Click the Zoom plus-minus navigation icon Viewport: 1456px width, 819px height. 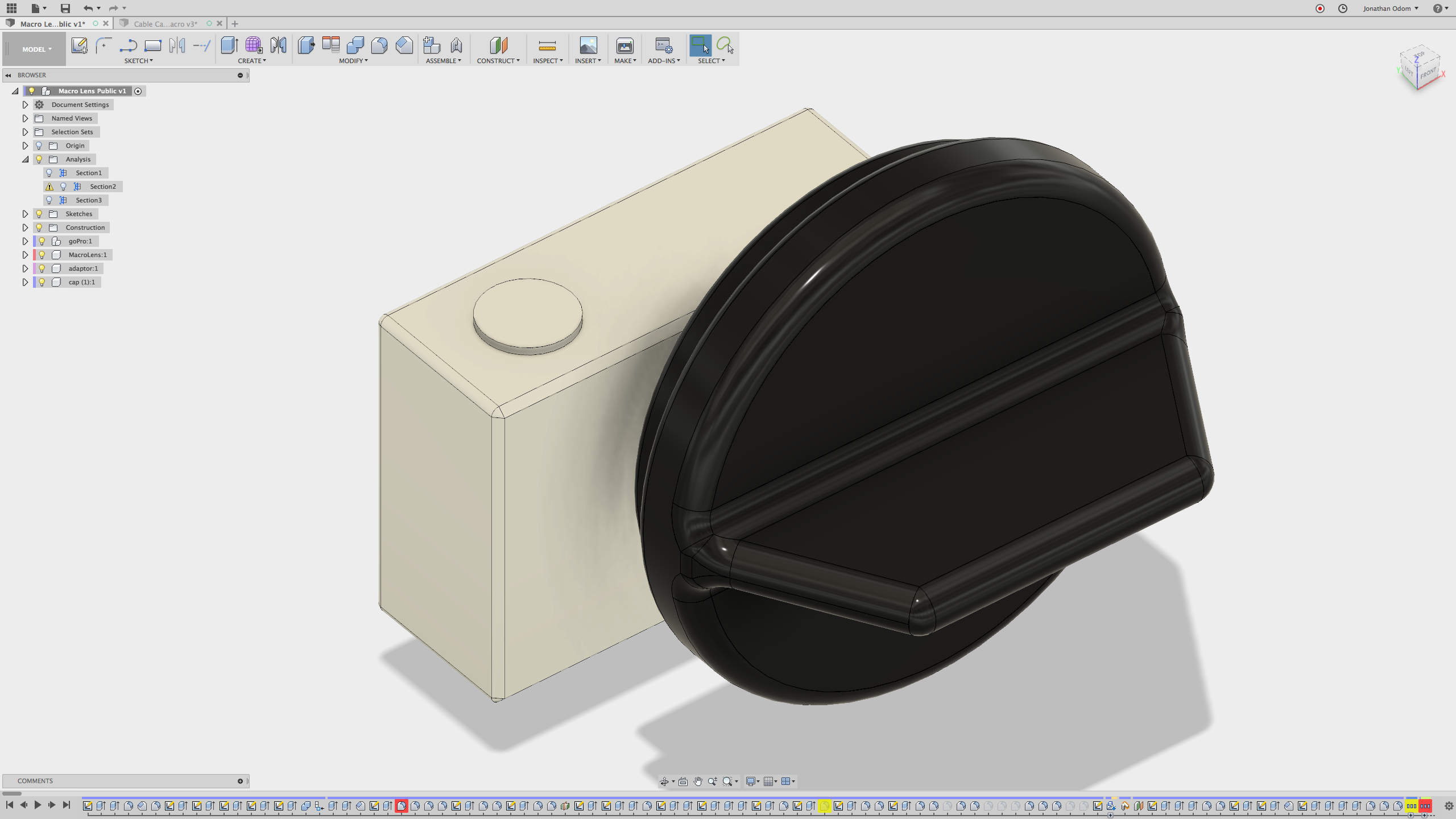pyautogui.click(x=713, y=781)
